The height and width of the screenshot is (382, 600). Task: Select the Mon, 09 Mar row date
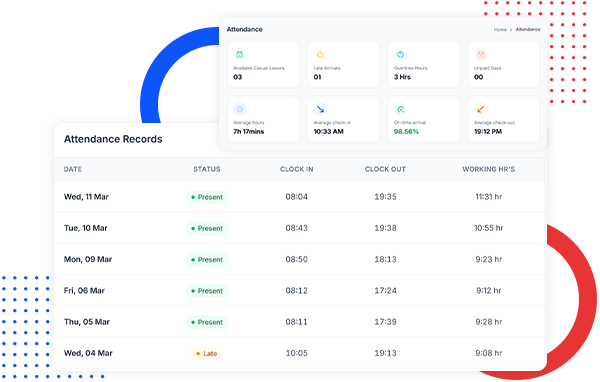(88, 260)
